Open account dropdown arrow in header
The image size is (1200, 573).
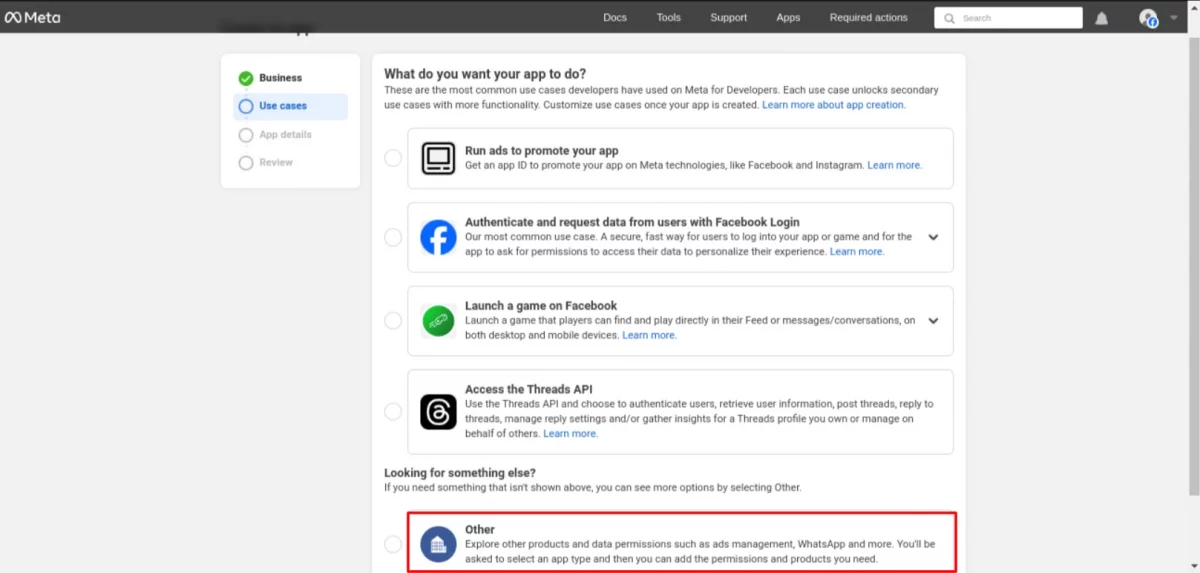[1174, 18]
